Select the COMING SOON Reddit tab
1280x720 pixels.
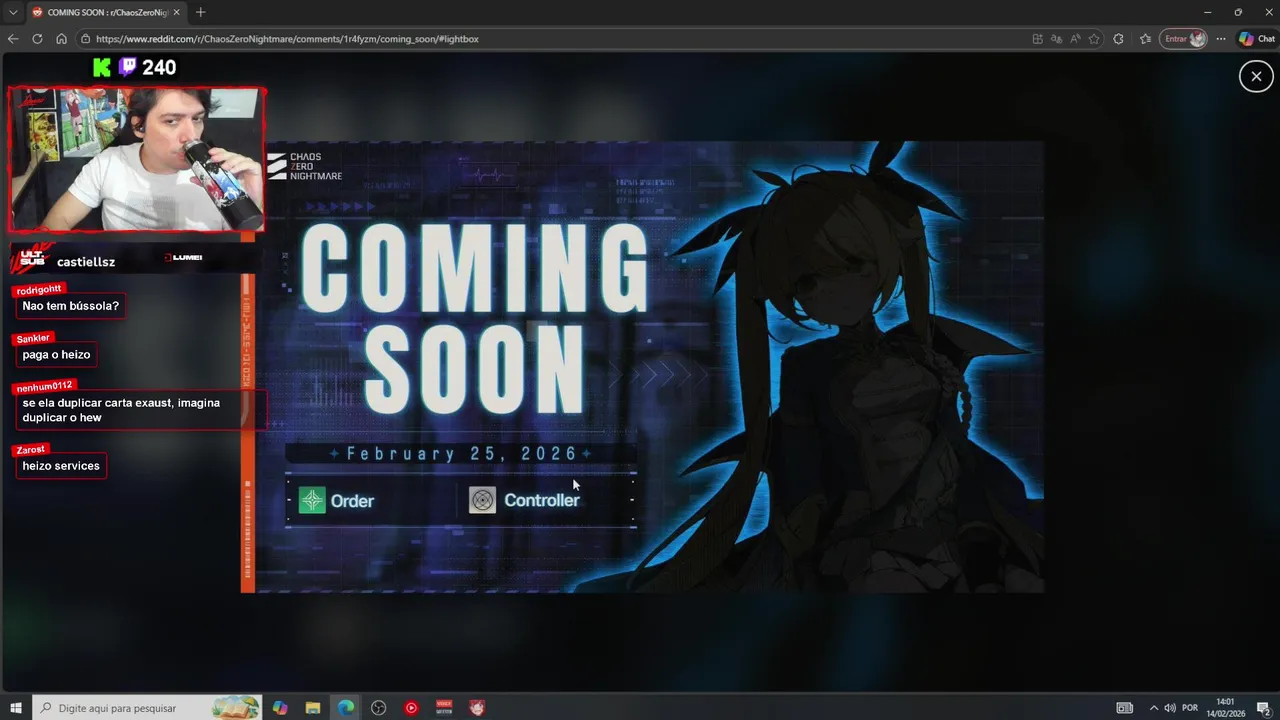coord(105,12)
